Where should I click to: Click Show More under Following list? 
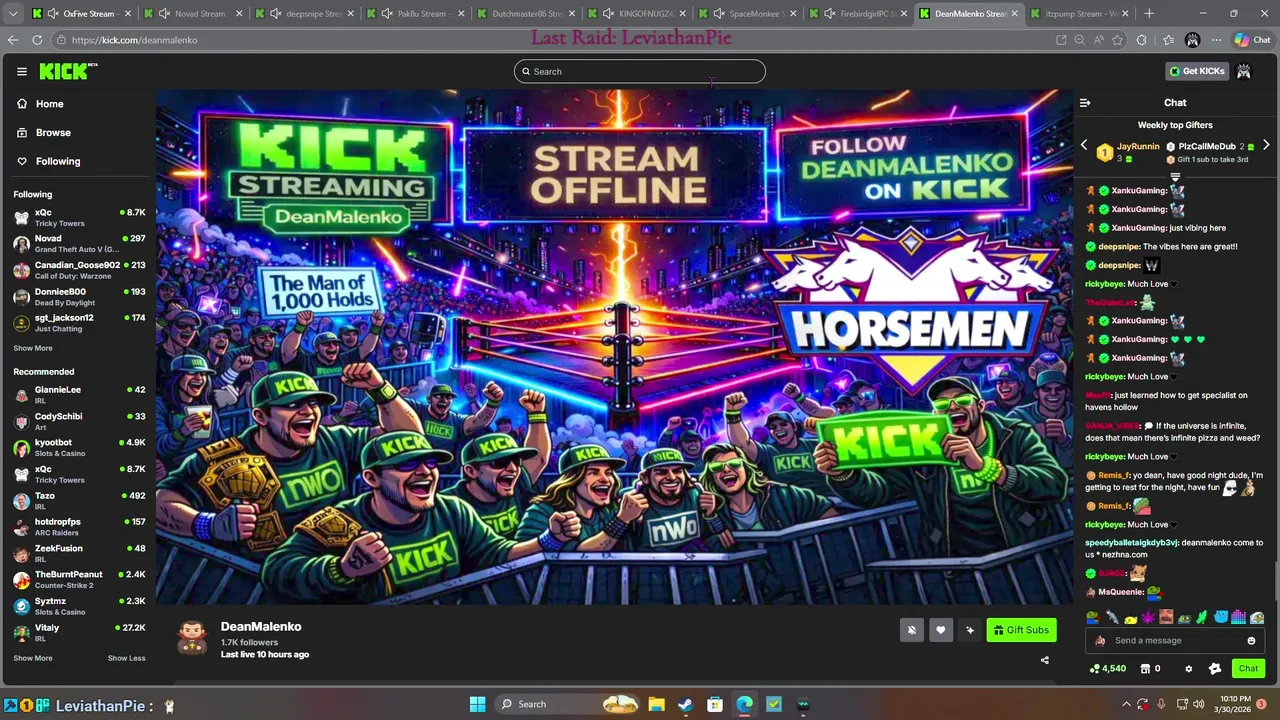33,348
